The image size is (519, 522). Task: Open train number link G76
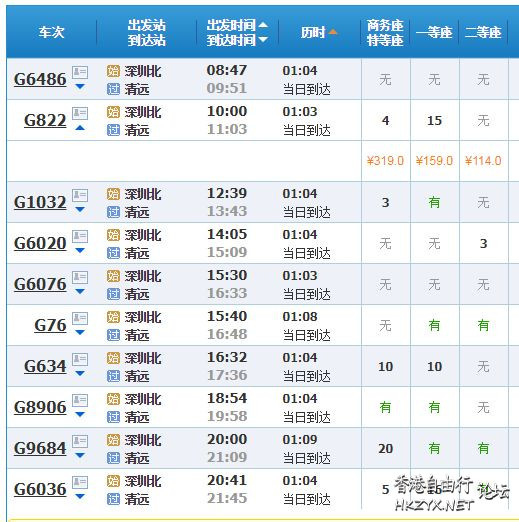(50, 325)
